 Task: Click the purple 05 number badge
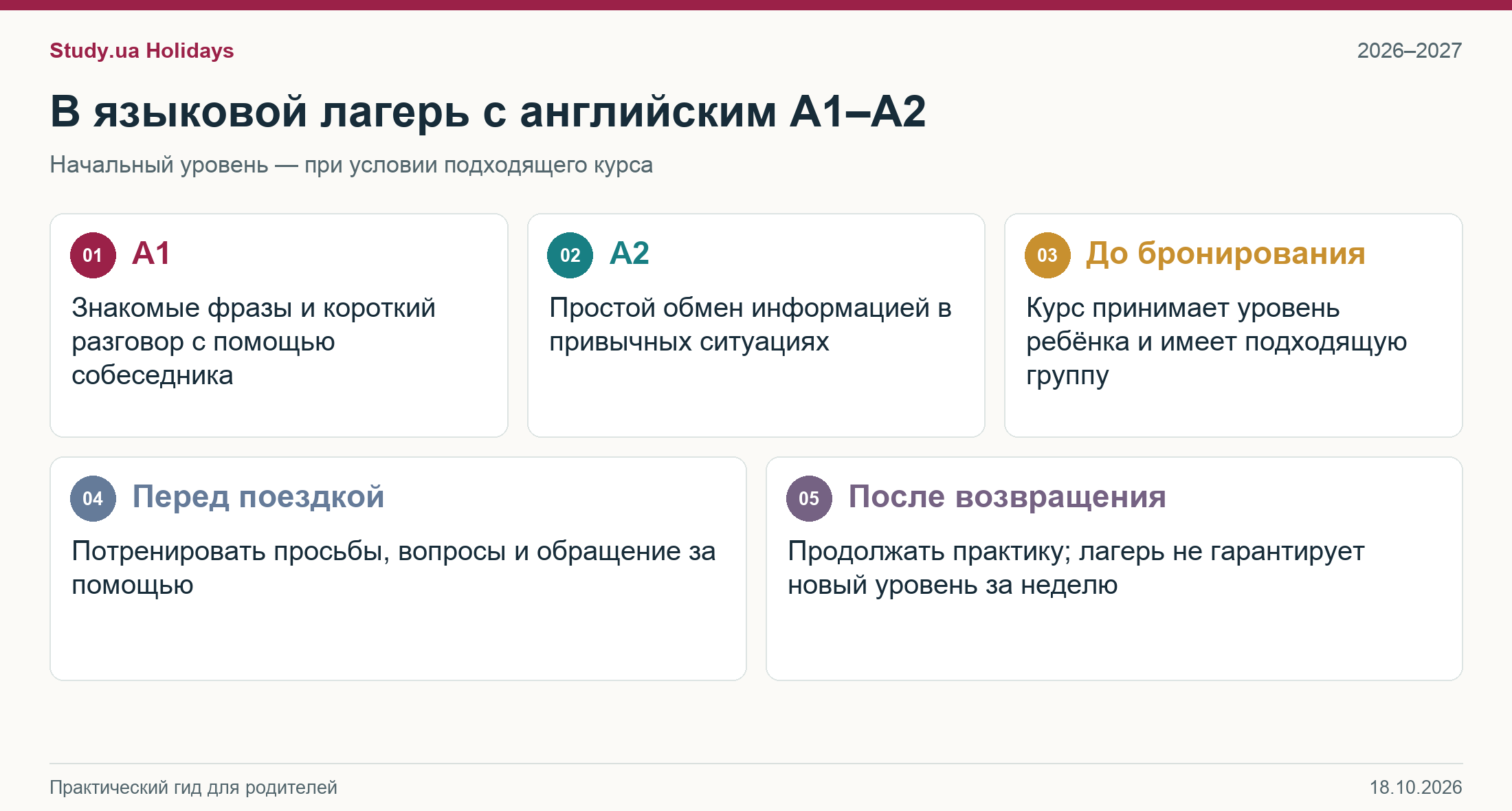point(809,498)
